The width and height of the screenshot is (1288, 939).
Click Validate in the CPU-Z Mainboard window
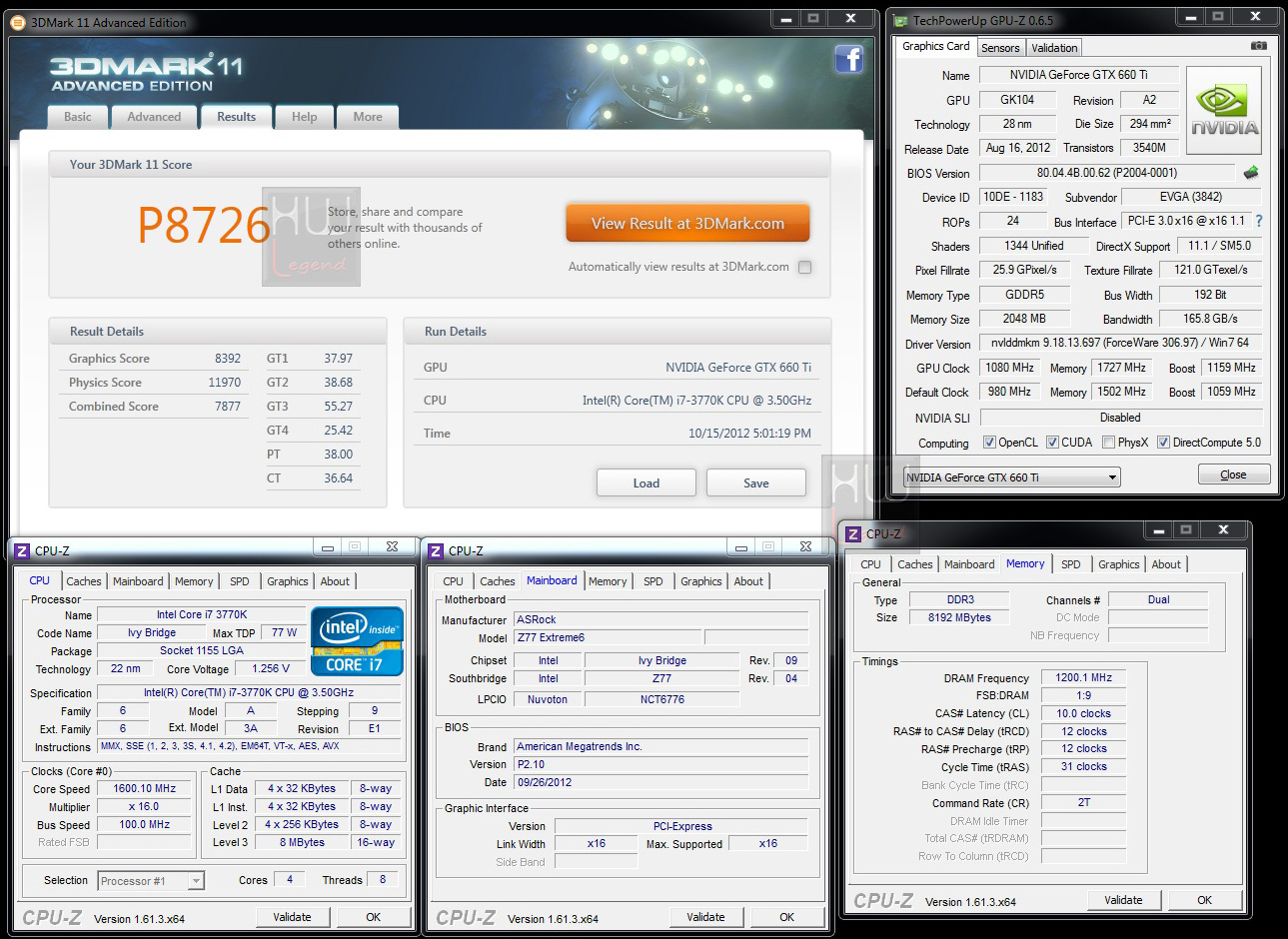click(x=705, y=917)
